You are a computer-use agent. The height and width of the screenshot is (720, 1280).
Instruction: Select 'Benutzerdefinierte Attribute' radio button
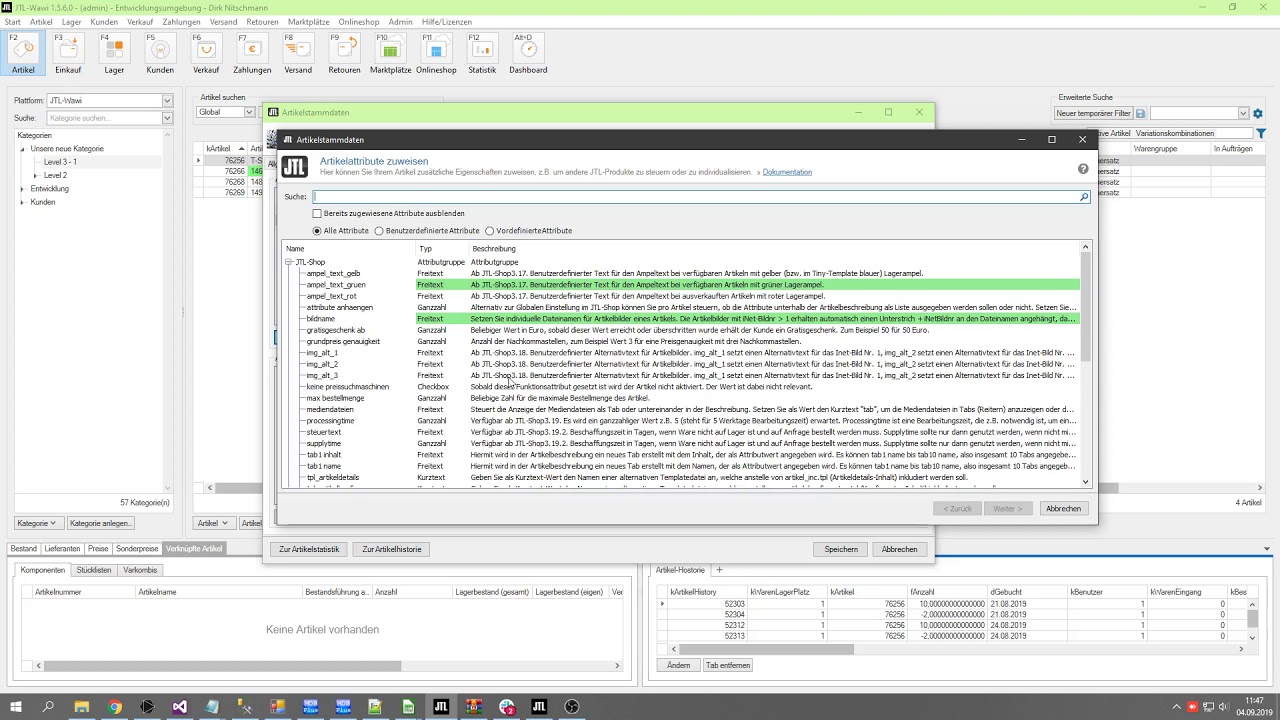(x=379, y=230)
